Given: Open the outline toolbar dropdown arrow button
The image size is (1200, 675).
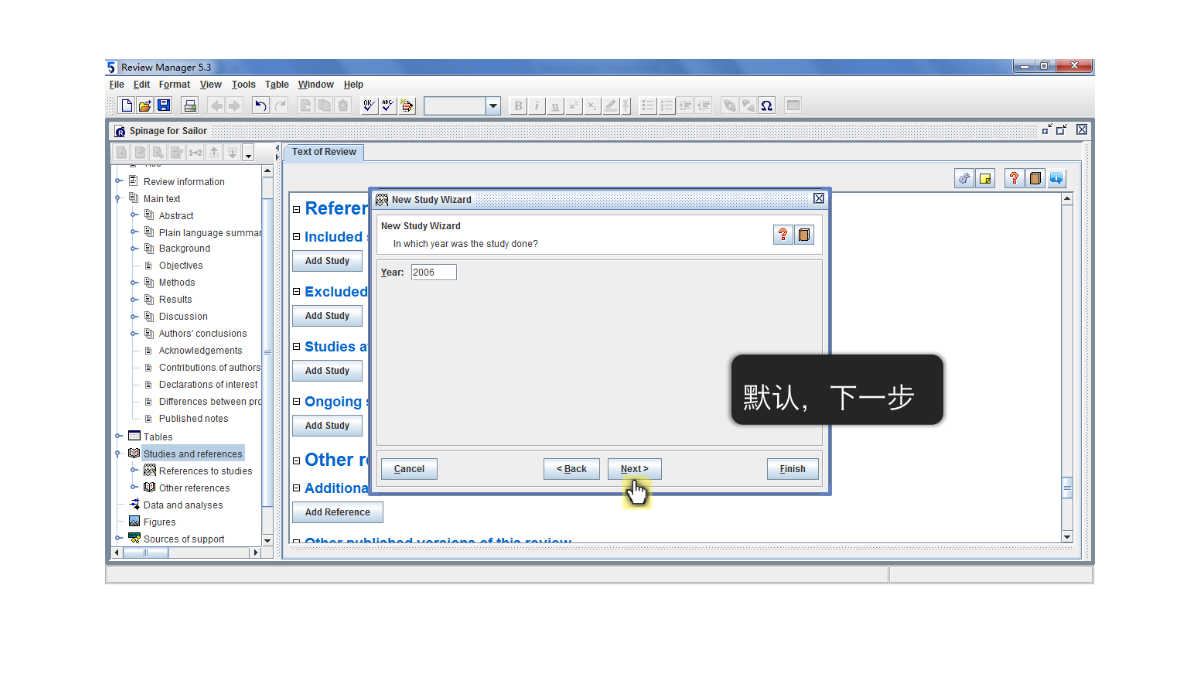Looking at the screenshot, I should click(x=249, y=153).
